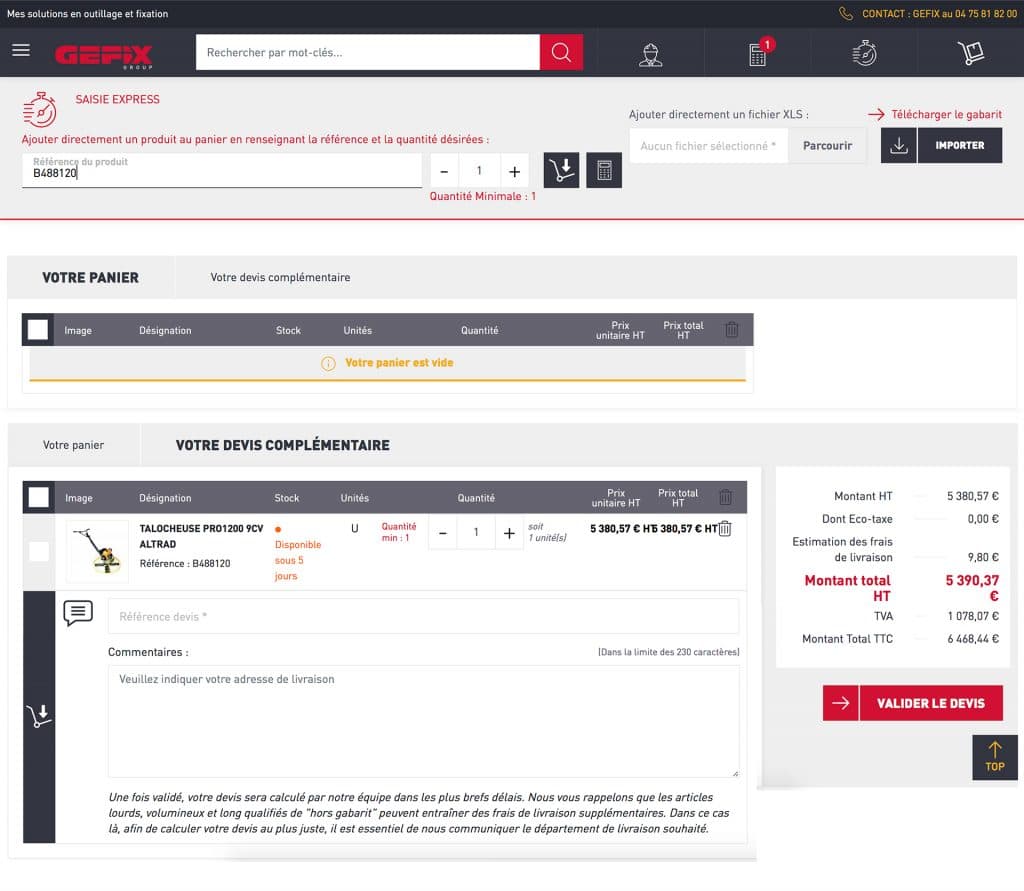Switch to the Votre devis complémentaire tab
The height and width of the screenshot is (891, 1024).
coord(280,278)
